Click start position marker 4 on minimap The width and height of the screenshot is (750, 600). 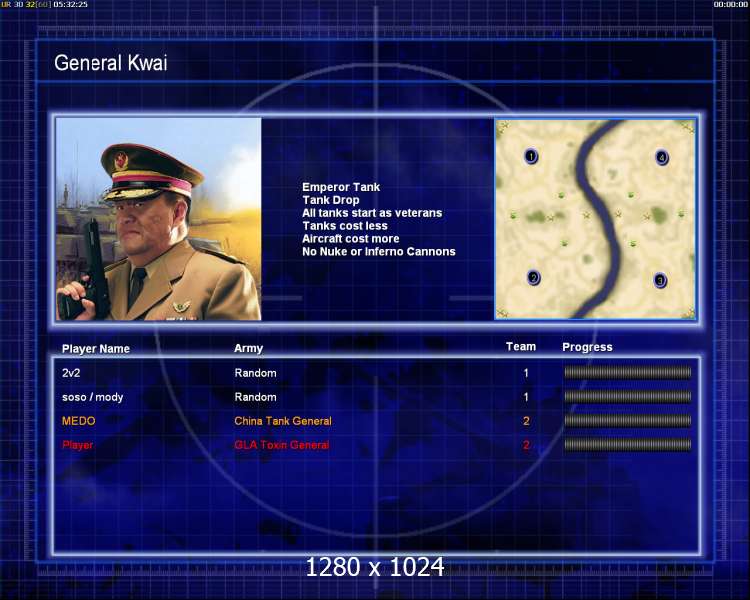662,157
